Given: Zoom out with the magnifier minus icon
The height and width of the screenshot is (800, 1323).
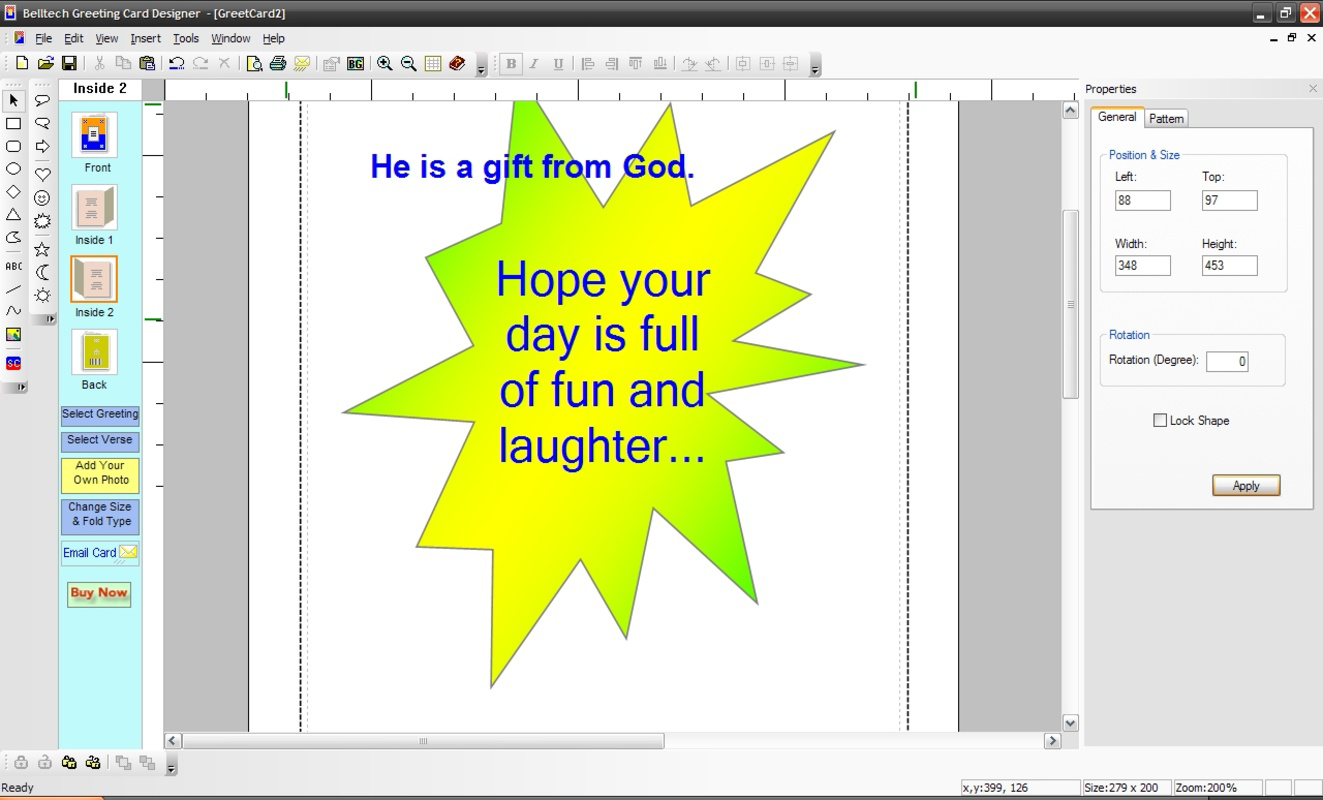Looking at the screenshot, I should 408,63.
